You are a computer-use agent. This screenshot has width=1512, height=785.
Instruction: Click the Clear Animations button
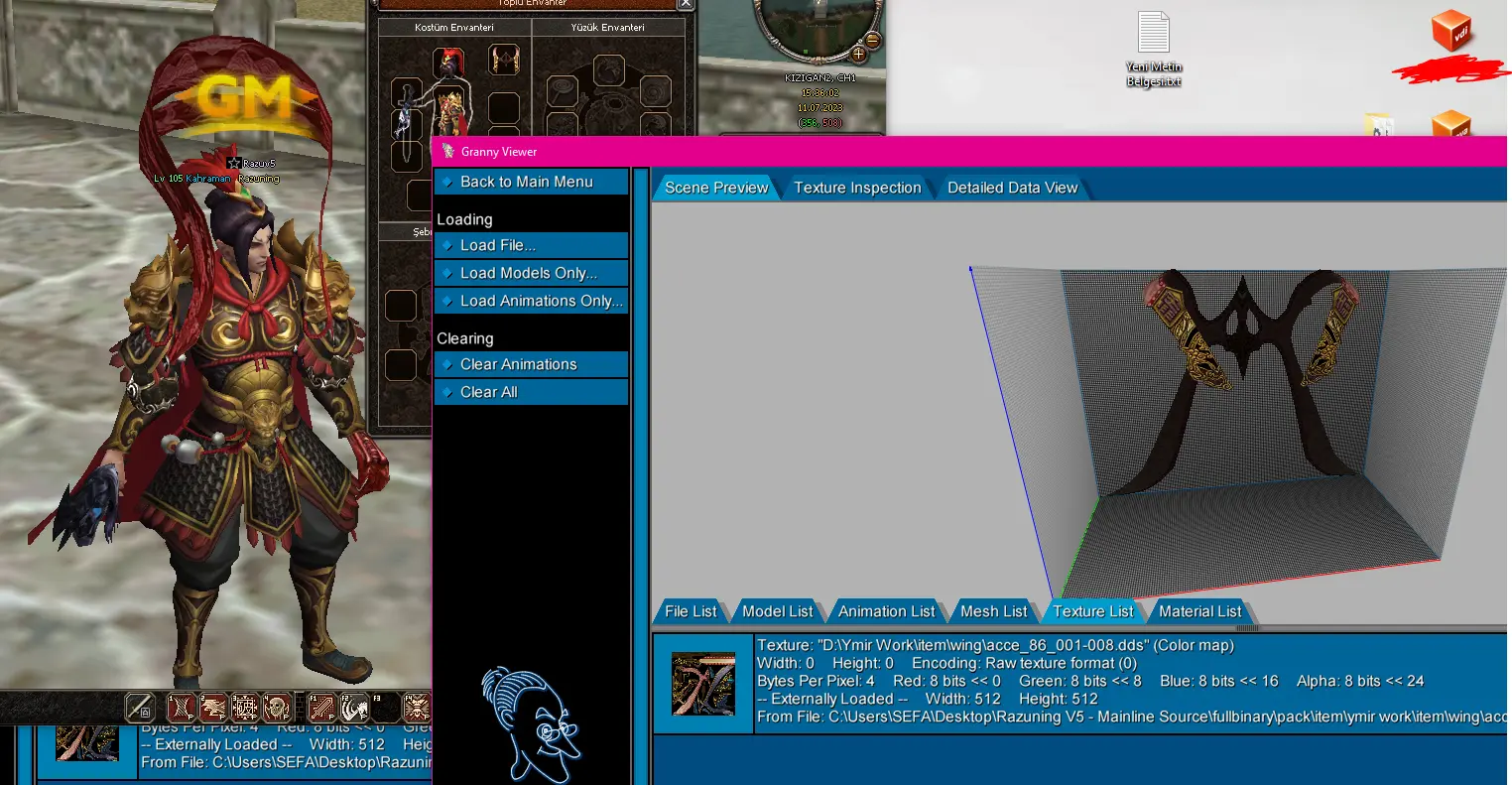point(531,364)
